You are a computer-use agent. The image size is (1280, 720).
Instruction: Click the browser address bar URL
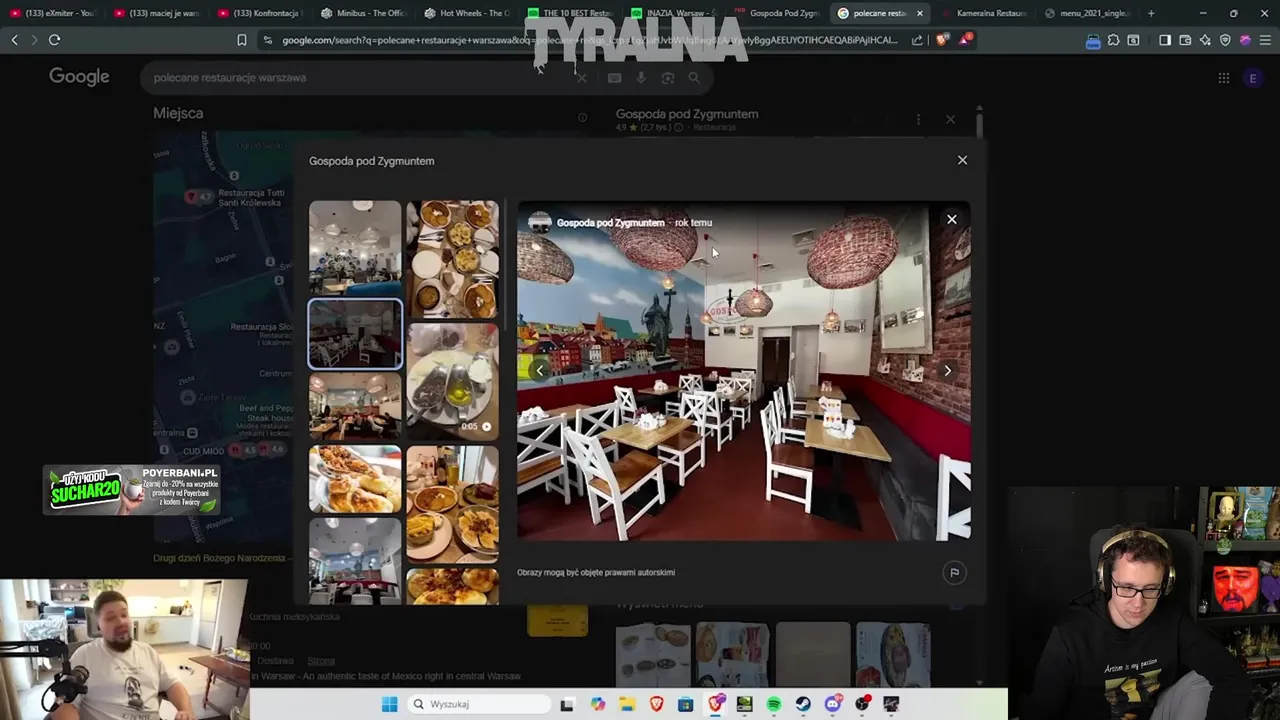click(x=590, y=40)
